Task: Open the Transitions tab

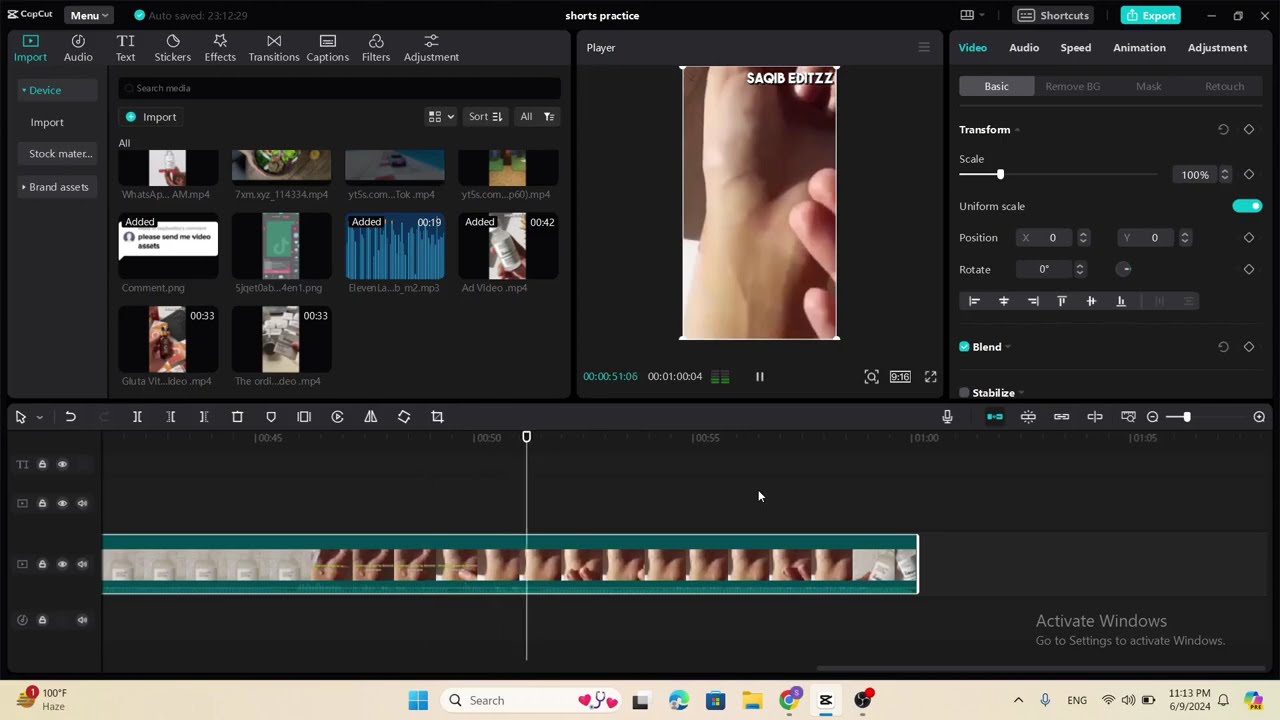Action: [274, 48]
